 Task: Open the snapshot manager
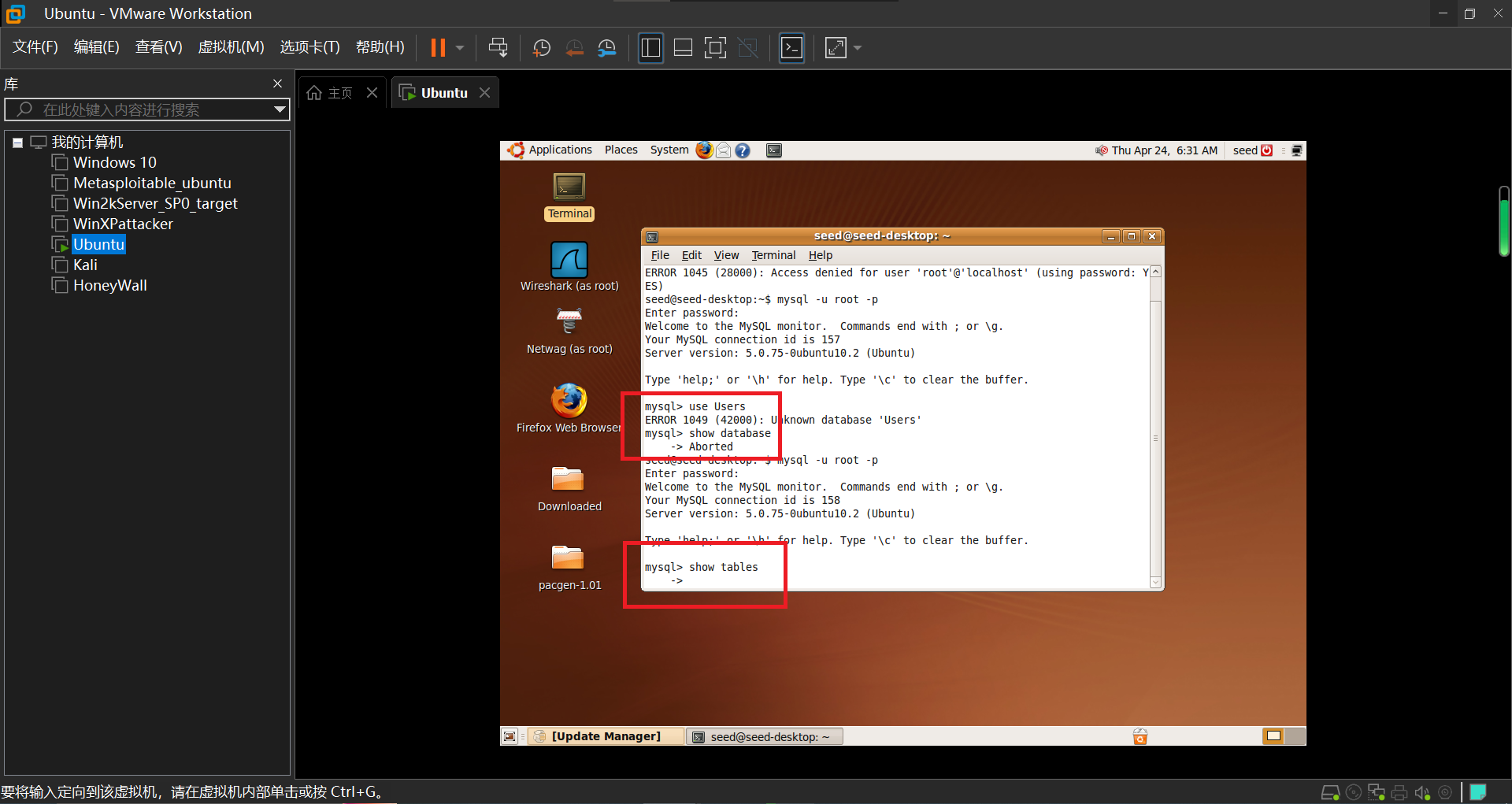click(606, 48)
